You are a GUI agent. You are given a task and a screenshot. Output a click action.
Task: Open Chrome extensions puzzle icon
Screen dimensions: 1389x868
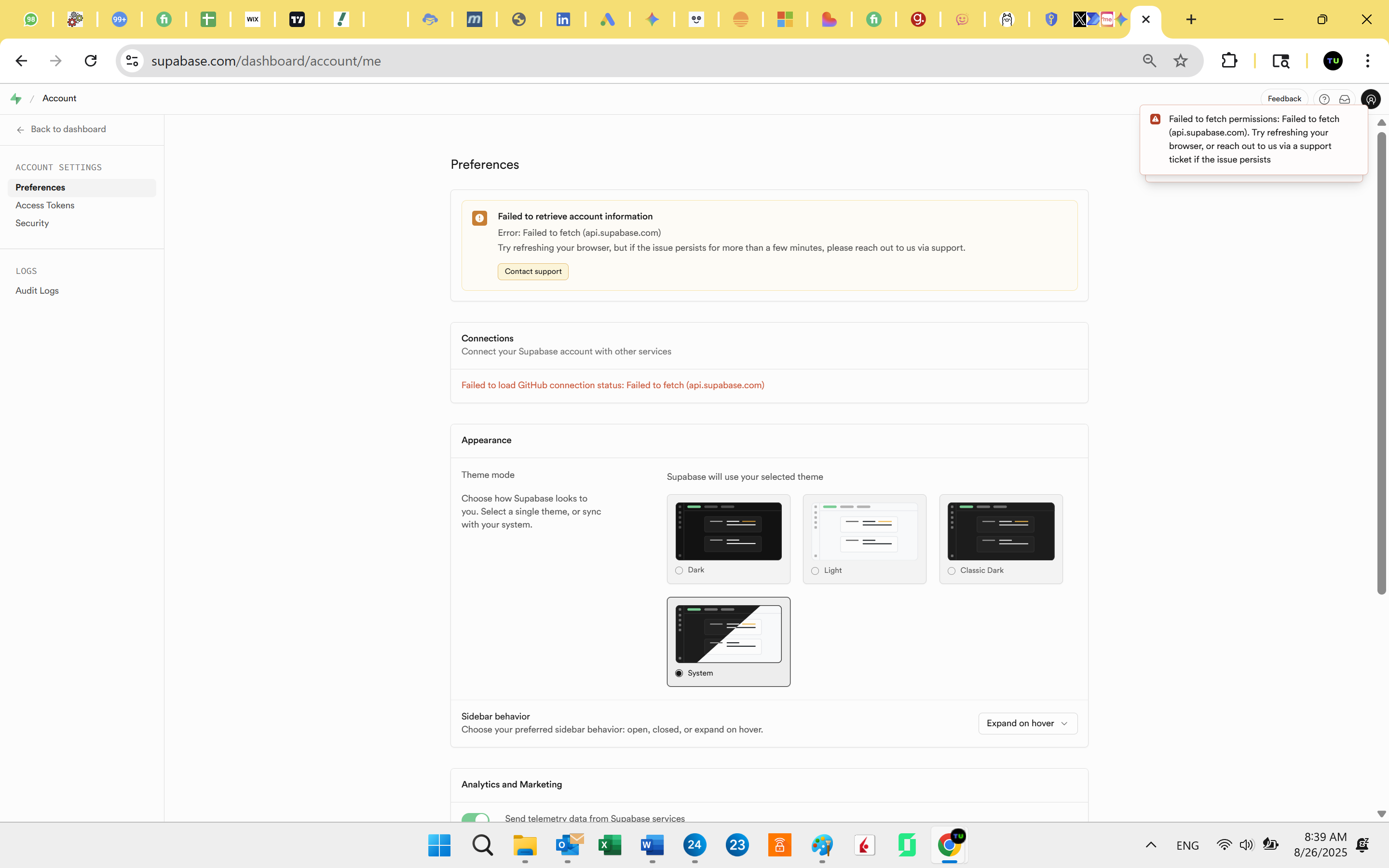click(x=1229, y=61)
